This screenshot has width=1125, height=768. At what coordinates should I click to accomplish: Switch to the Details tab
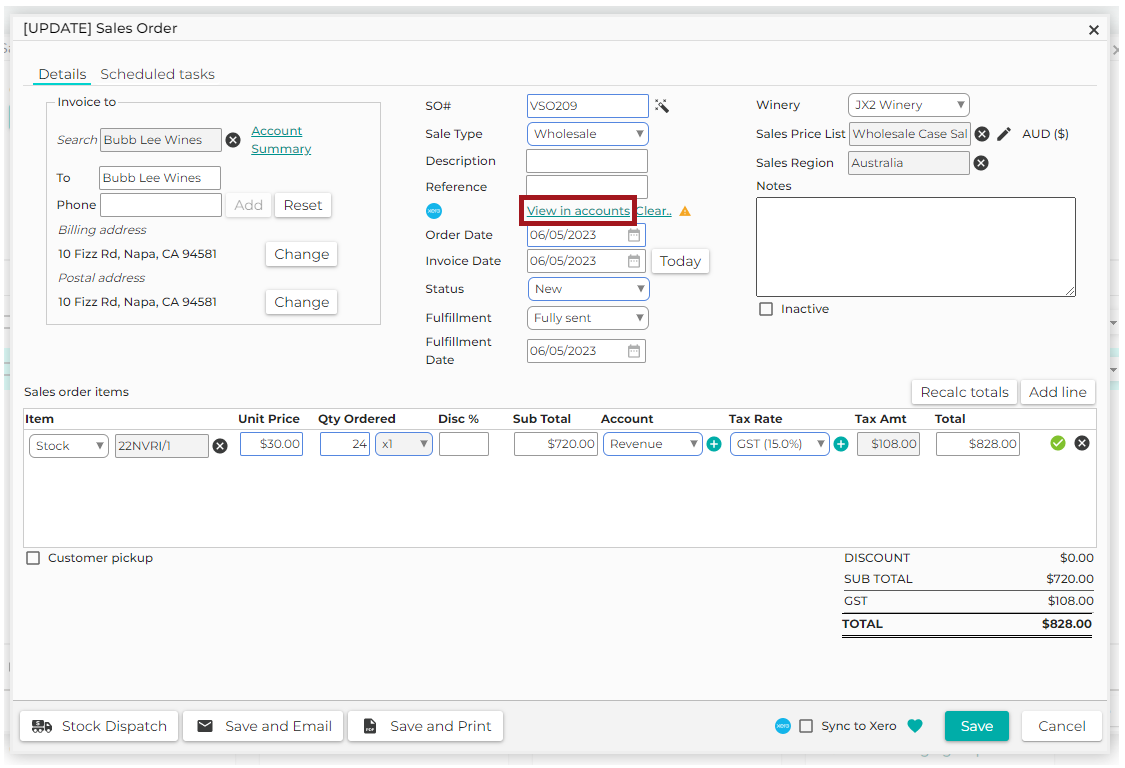pyautogui.click(x=62, y=75)
